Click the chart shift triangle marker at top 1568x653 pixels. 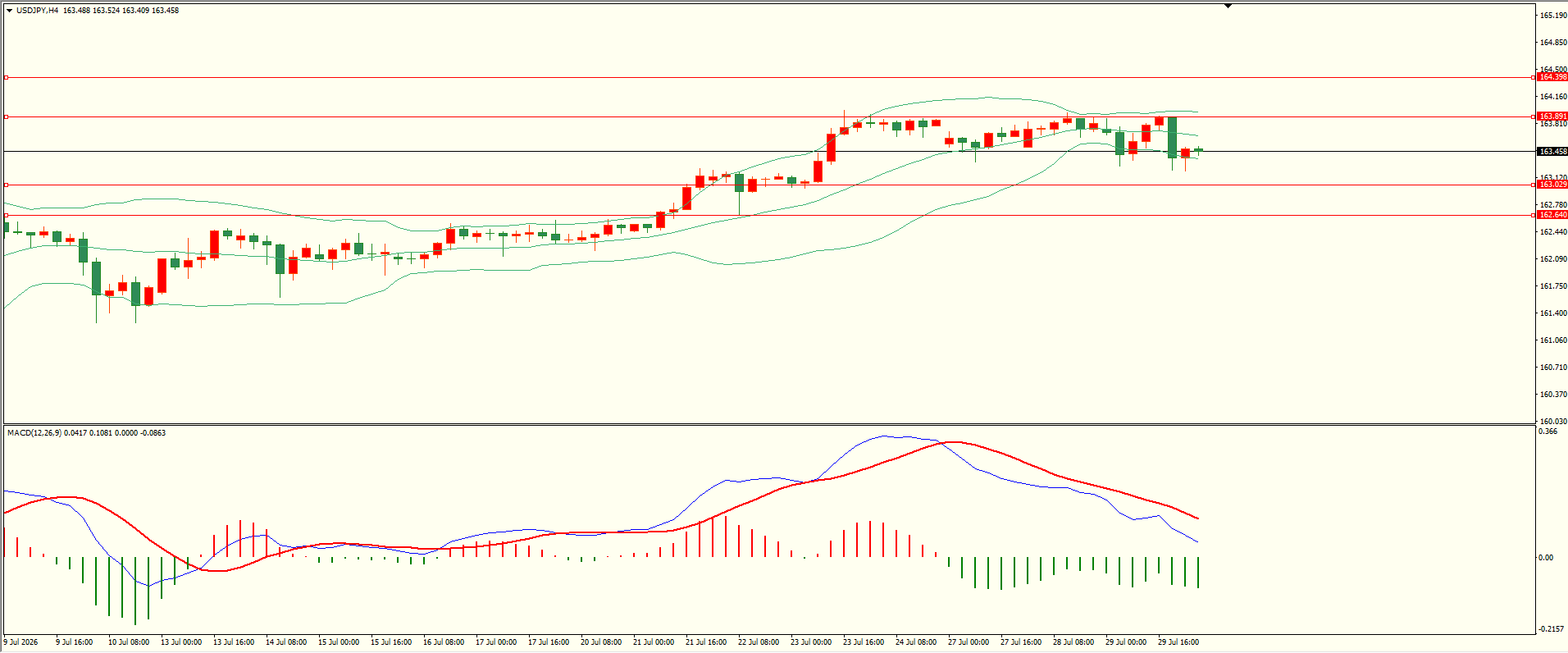coord(1228,6)
